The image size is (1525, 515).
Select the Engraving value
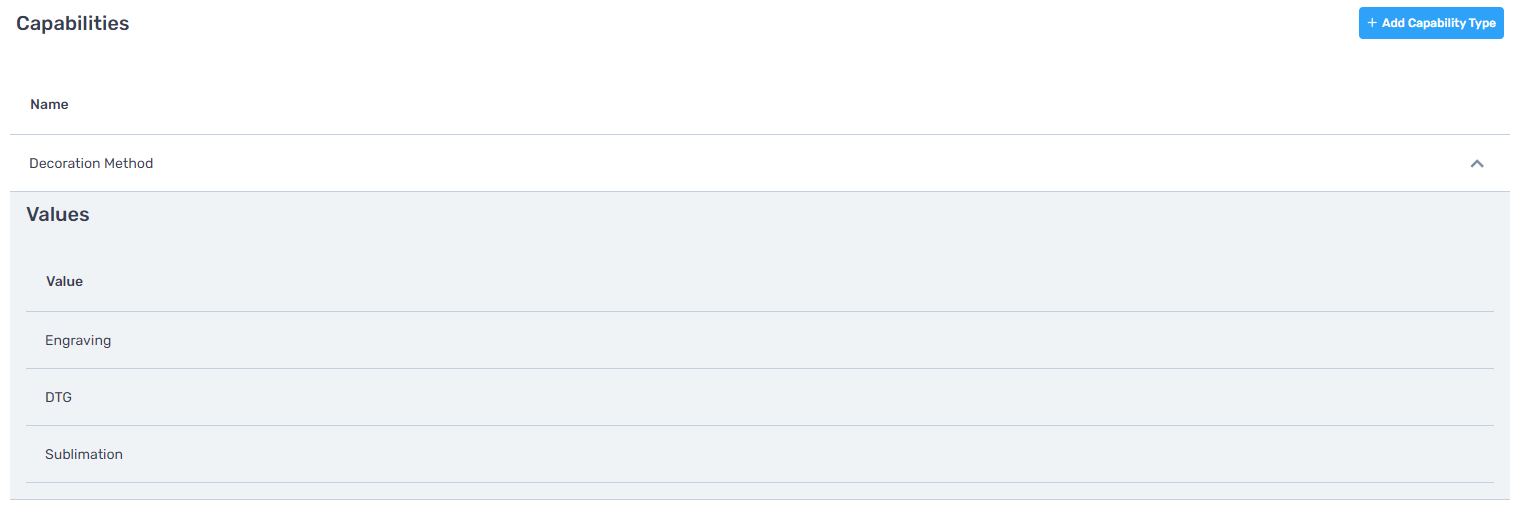coord(78,340)
